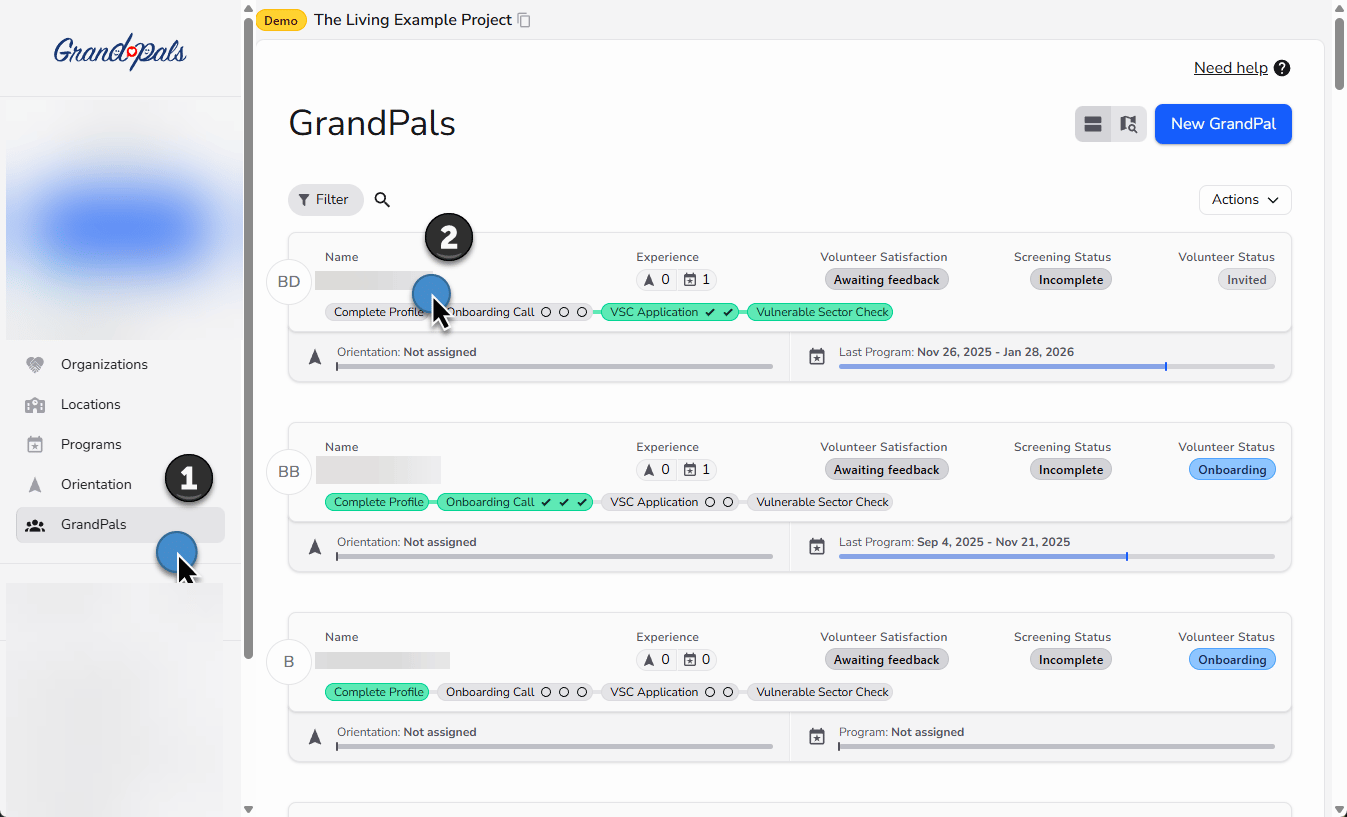Click the B avatar
Viewport: 1347px width, 817px height.
(x=289, y=662)
